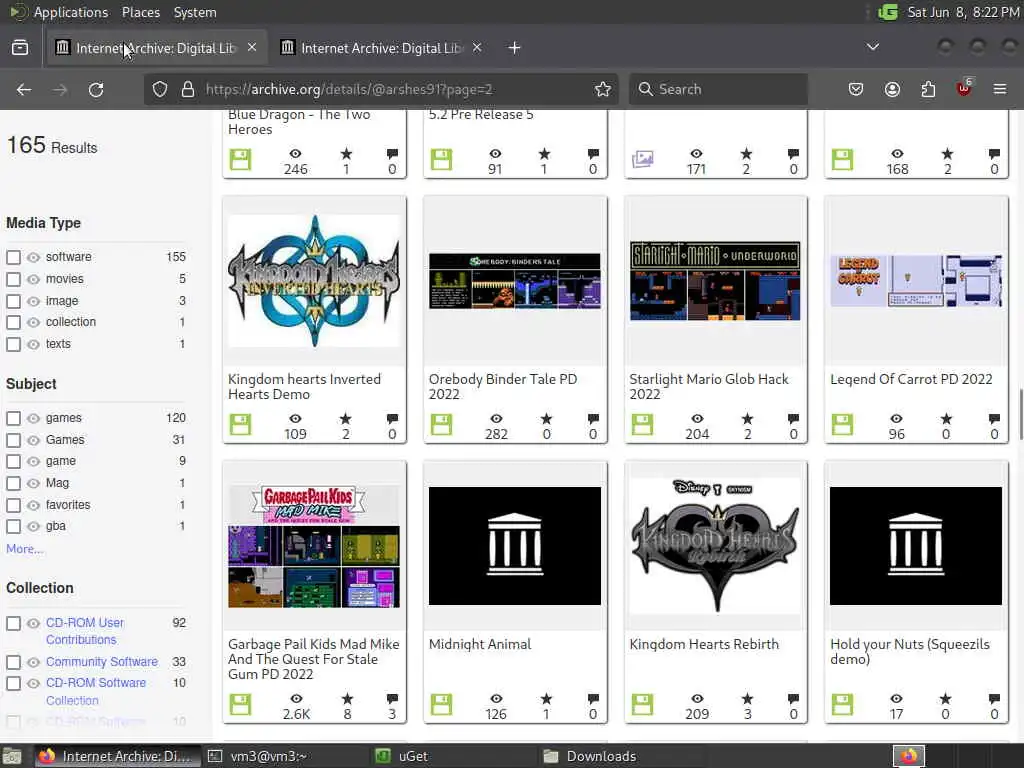
Task: Check the movies media type filter
Action: pyautogui.click(x=13, y=280)
